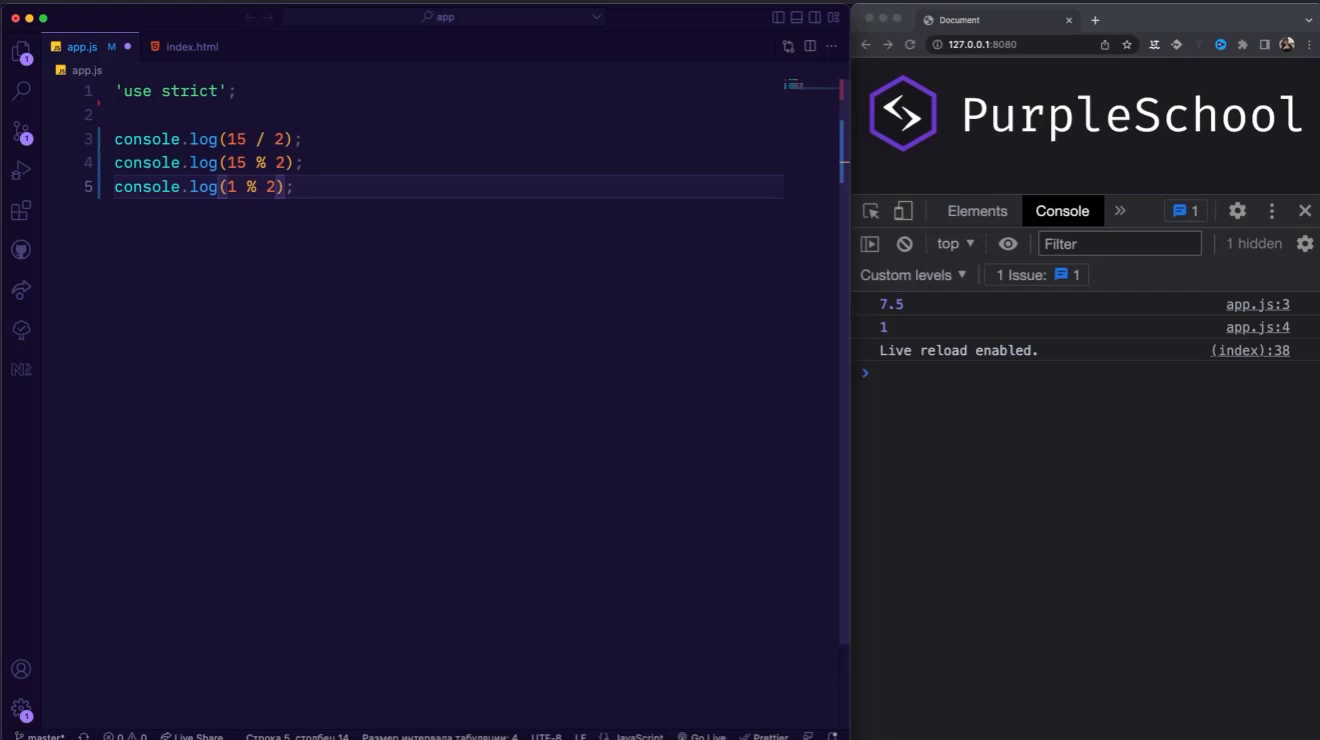This screenshot has height=740, width=1320.
Task: Open the Extensions view icon
Action: pos(21,211)
